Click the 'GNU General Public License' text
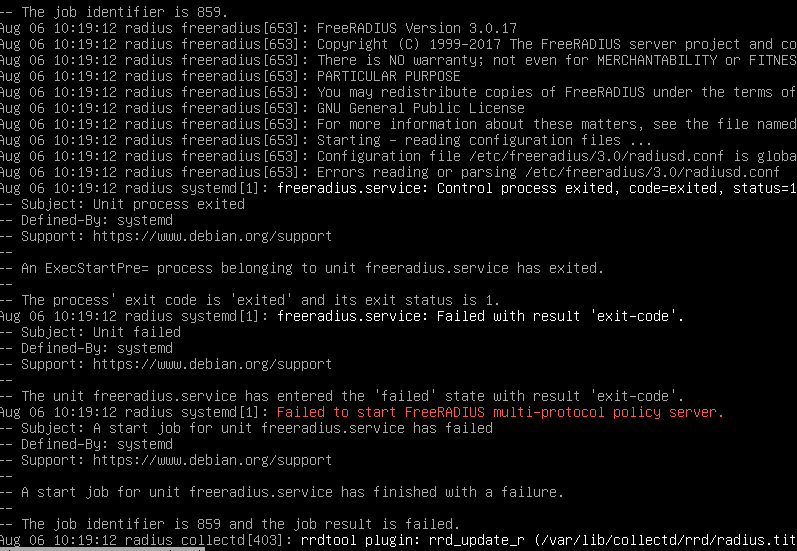Viewport: 797px width, 551px height. [420, 108]
